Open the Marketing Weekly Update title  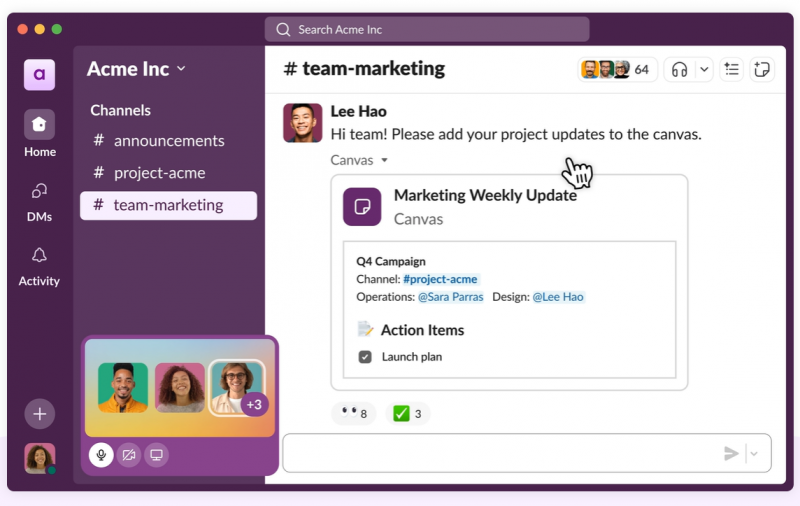tap(485, 195)
